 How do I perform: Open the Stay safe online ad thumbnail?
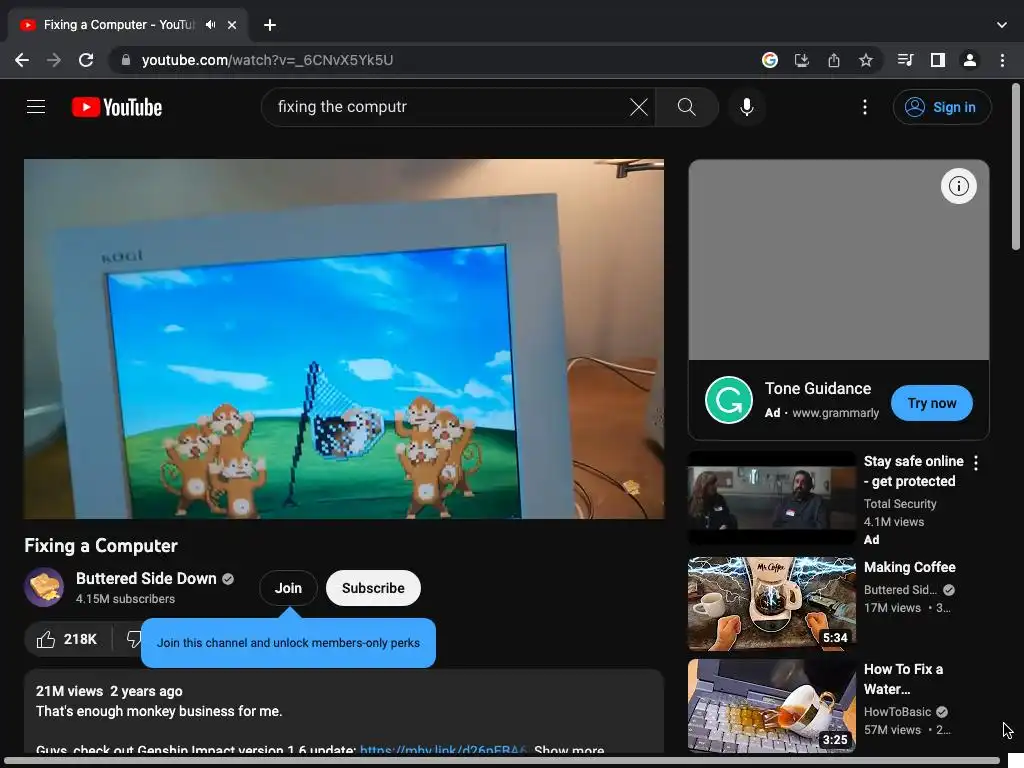772,498
